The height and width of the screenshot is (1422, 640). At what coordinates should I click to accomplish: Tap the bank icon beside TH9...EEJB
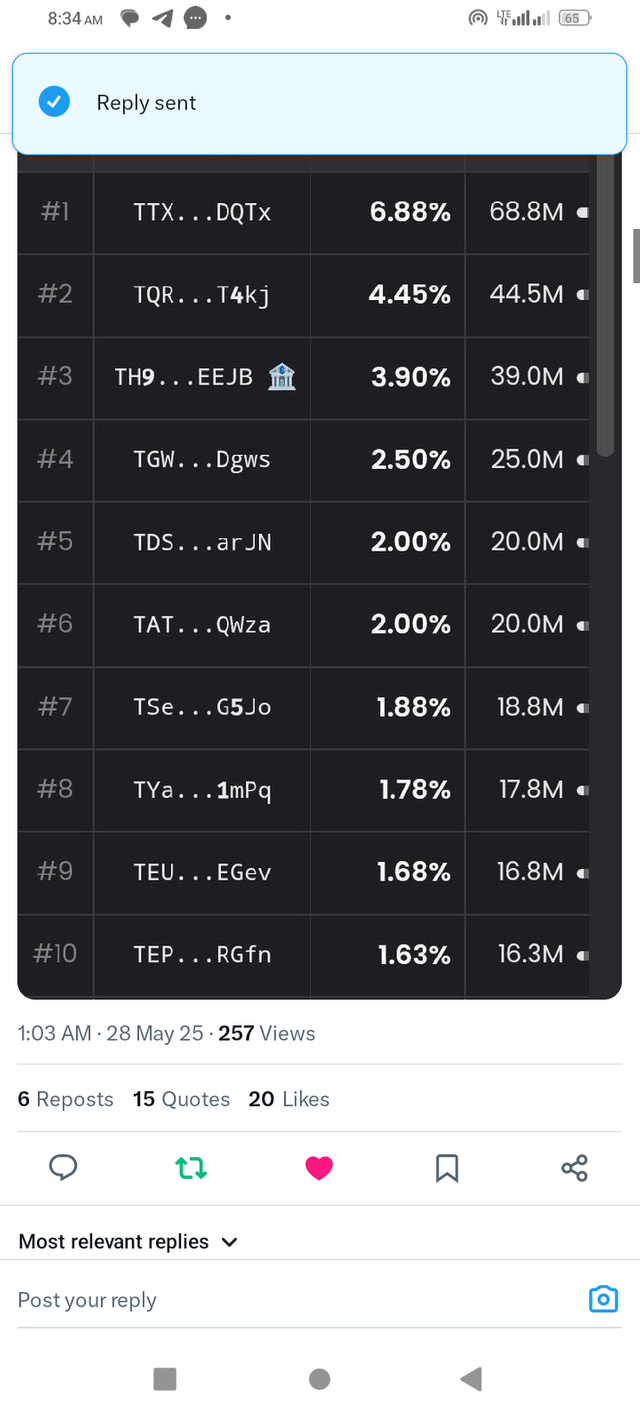pyautogui.click(x=282, y=377)
